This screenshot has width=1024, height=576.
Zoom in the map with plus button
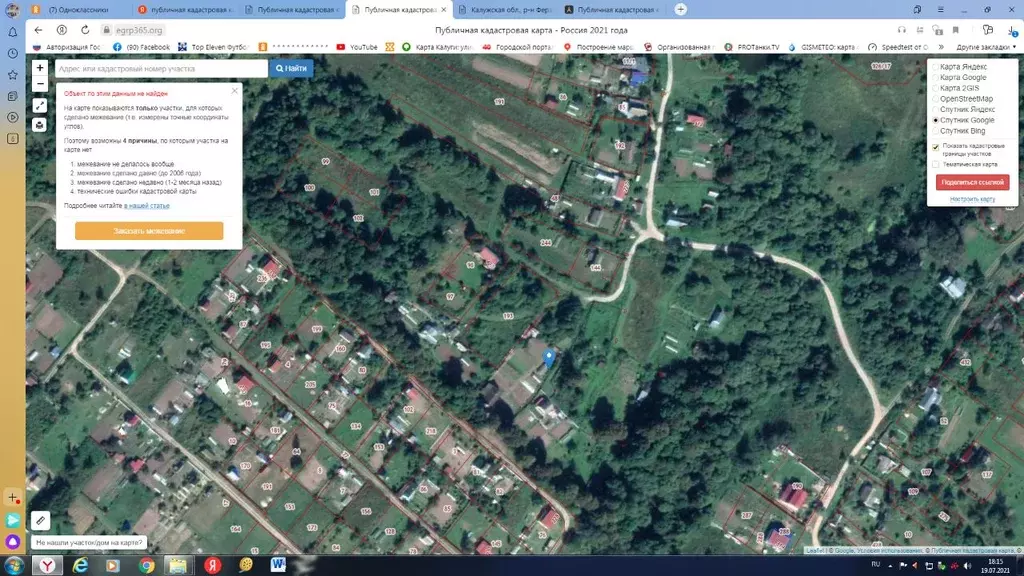(40, 68)
